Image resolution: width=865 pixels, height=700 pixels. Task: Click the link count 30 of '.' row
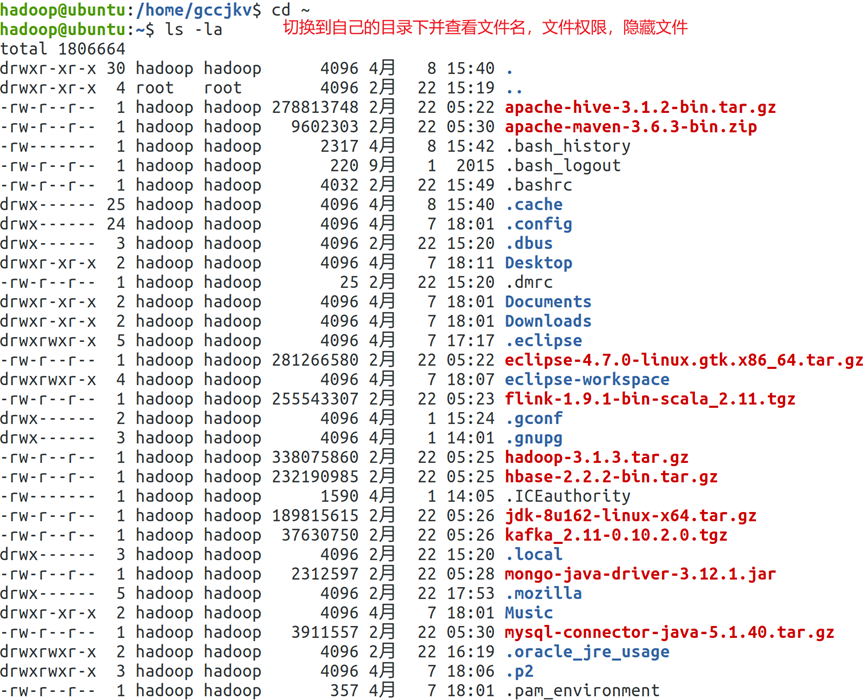[116, 68]
